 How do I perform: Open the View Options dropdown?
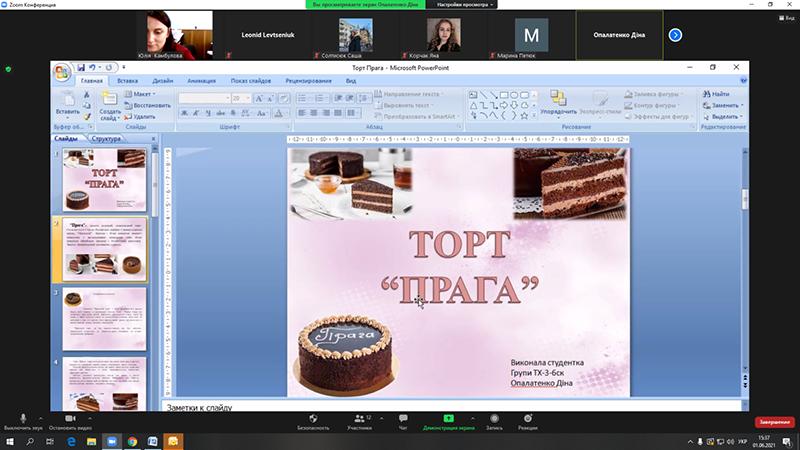coord(460,5)
